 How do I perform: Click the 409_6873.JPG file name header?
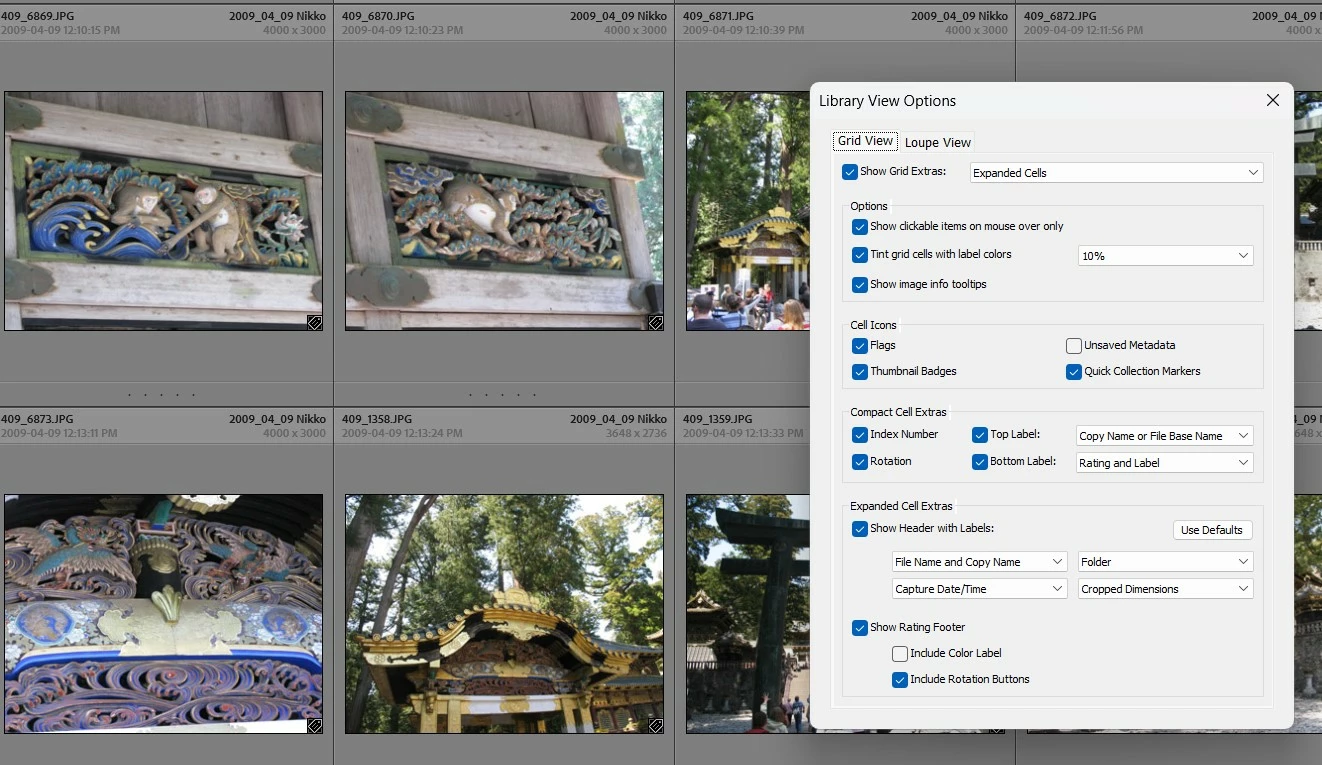point(37,419)
